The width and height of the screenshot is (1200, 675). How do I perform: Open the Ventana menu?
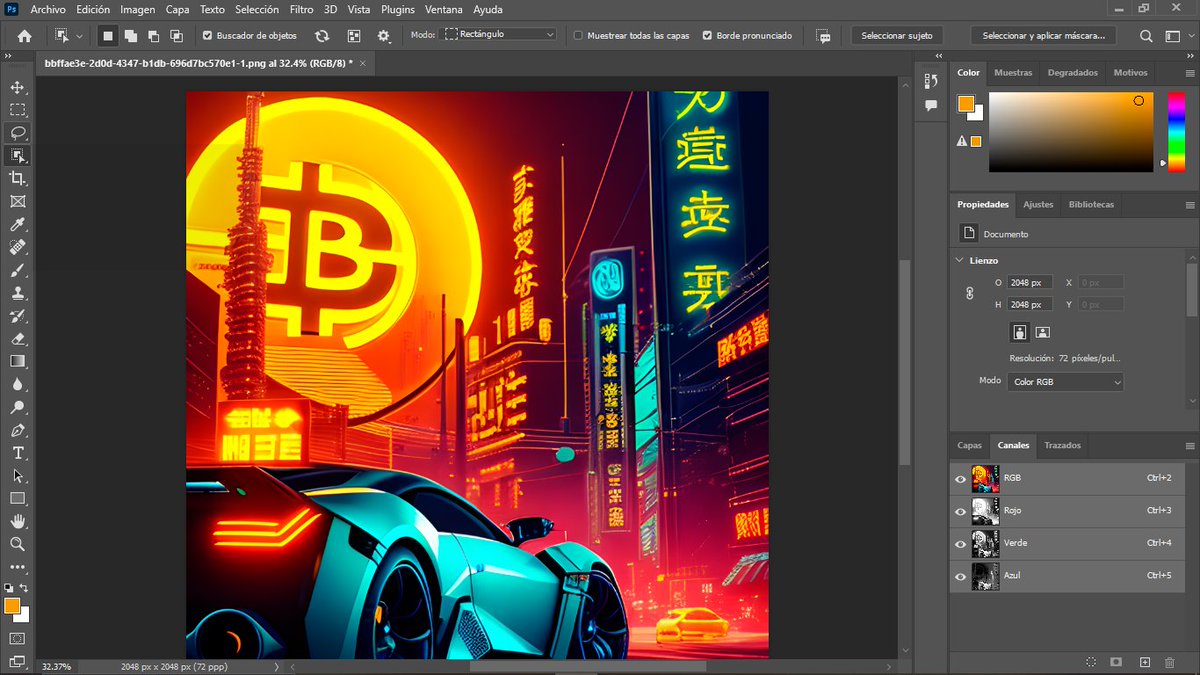tap(444, 9)
